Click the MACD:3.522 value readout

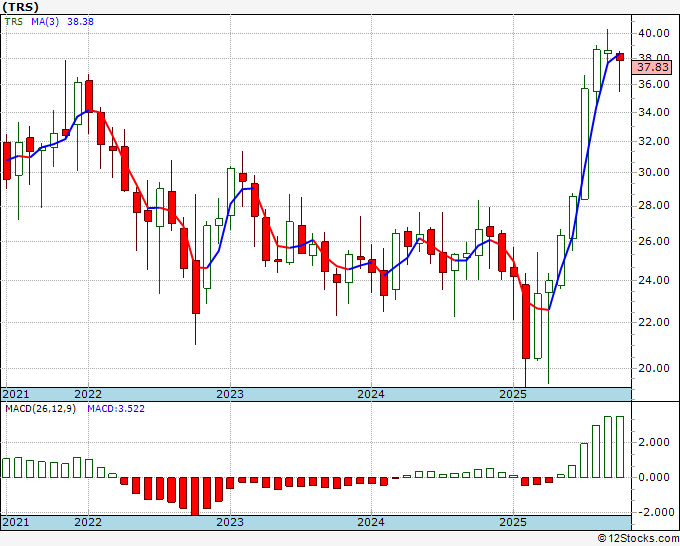coord(116,409)
